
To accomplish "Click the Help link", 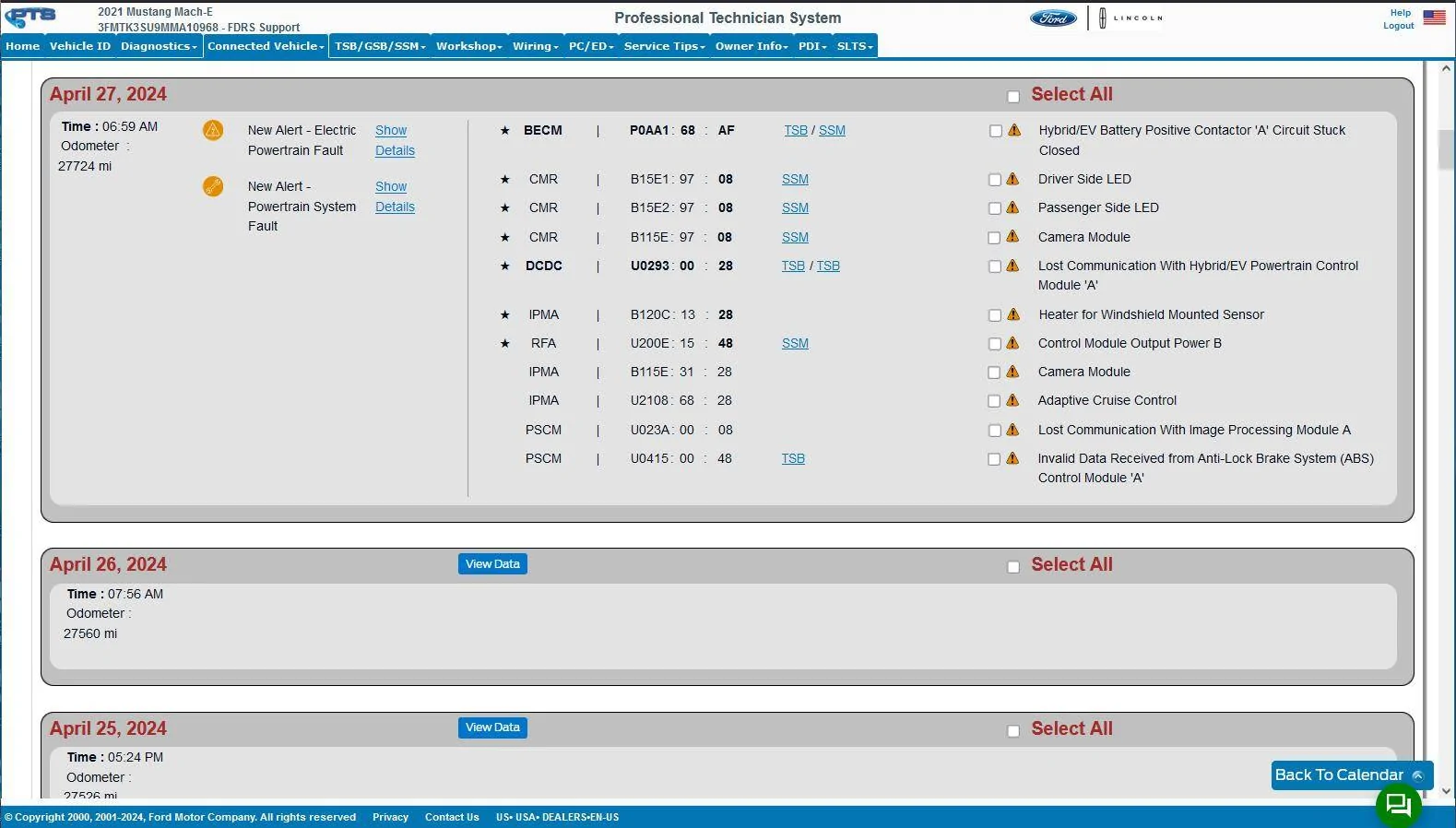I will (x=1401, y=13).
